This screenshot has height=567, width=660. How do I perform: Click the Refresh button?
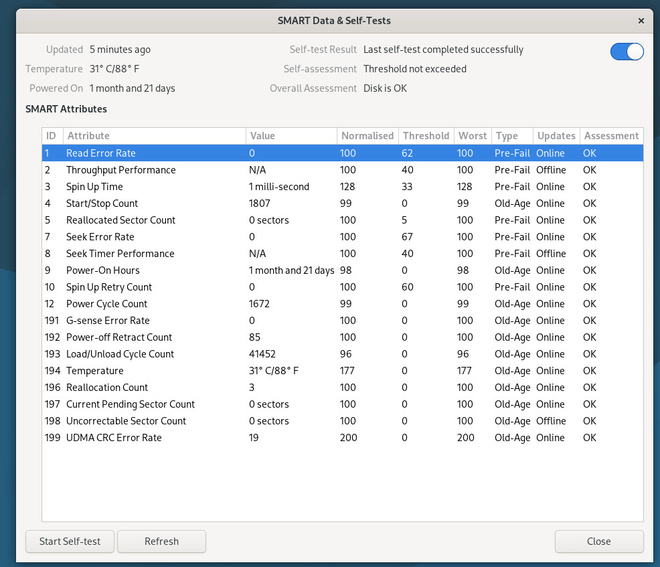(x=161, y=541)
